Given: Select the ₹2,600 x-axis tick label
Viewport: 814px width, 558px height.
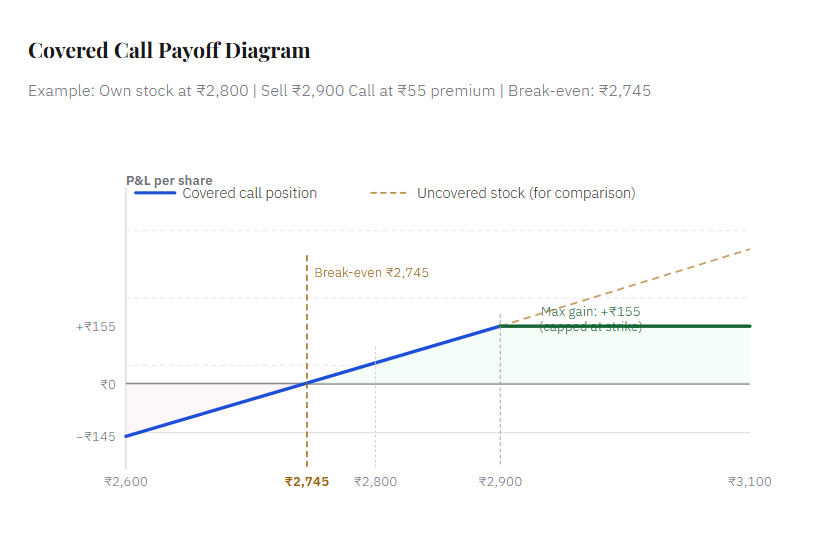Looking at the screenshot, I should (x=125, y=482).
